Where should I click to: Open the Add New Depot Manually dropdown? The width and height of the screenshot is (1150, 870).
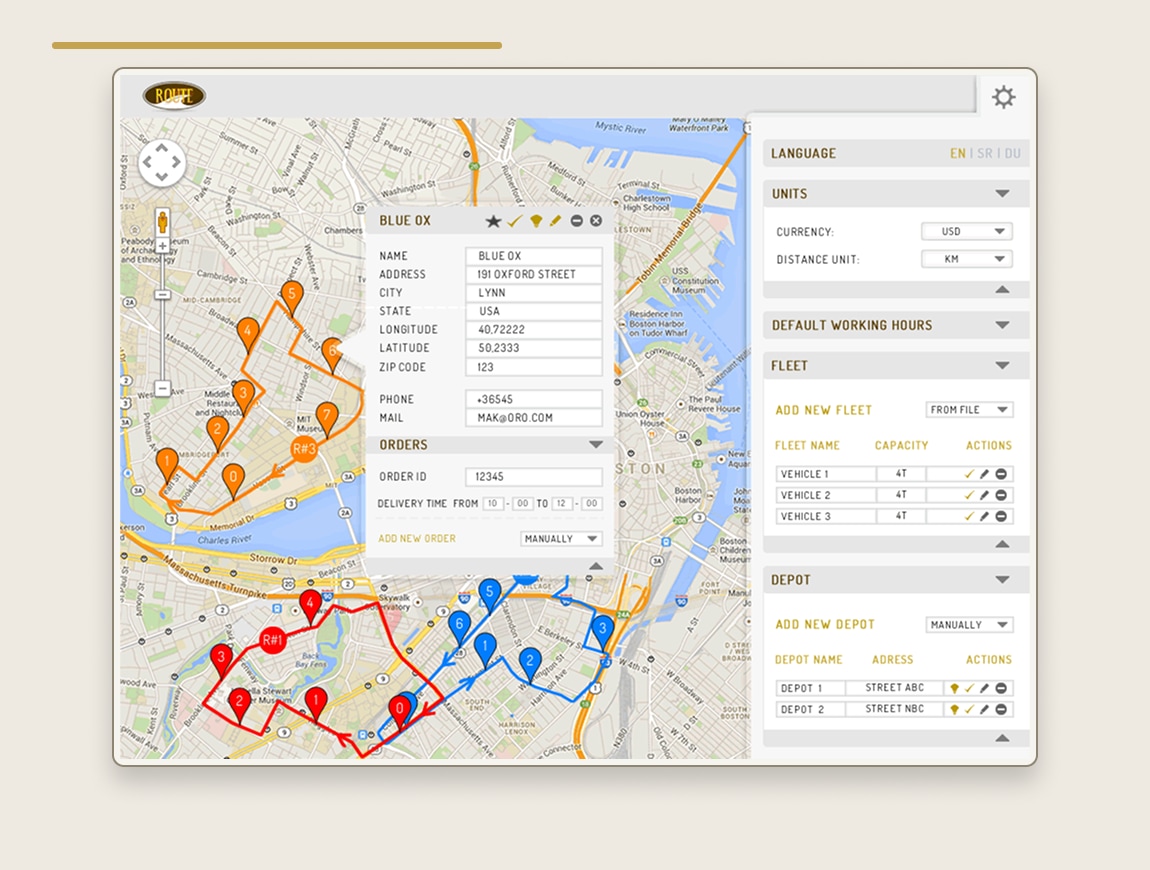[970, 624]
